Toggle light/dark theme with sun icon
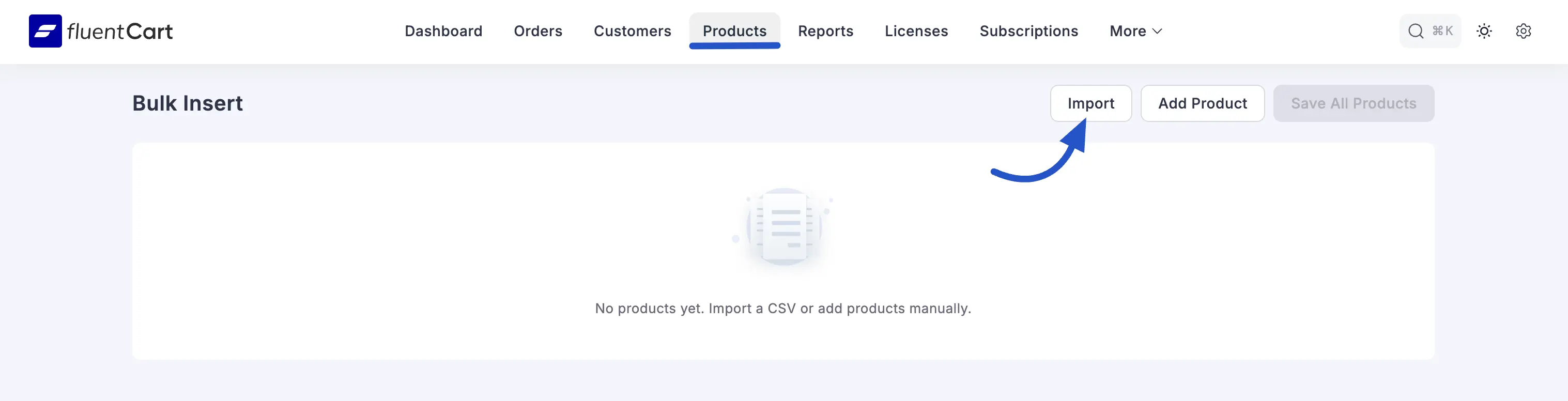 tap(1484, 31)
